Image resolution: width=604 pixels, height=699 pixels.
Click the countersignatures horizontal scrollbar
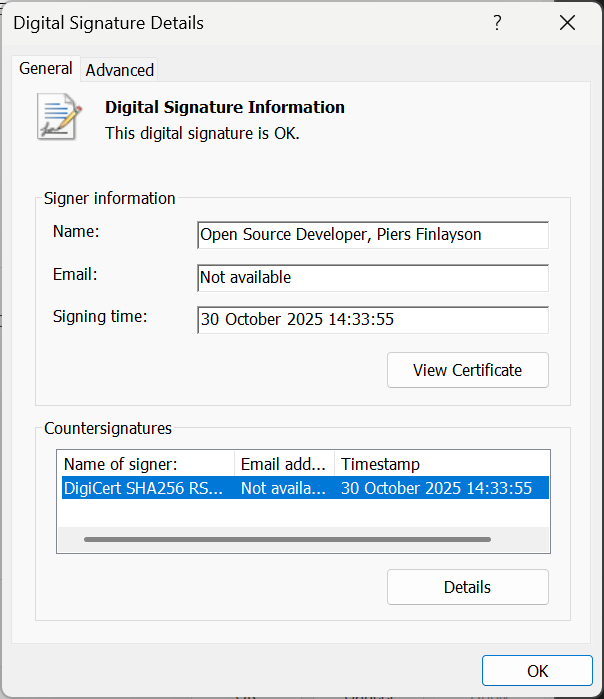point(288,539)
